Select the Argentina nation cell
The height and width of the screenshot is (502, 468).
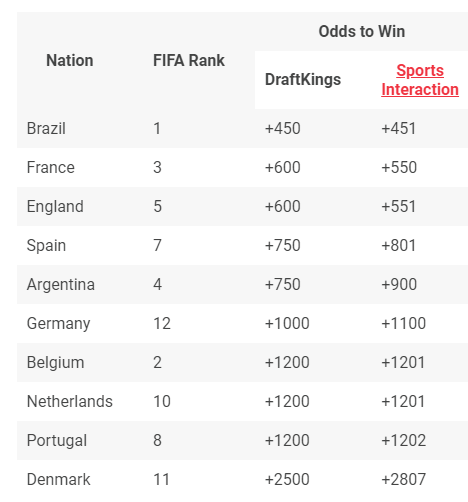[x=61, y=285]
